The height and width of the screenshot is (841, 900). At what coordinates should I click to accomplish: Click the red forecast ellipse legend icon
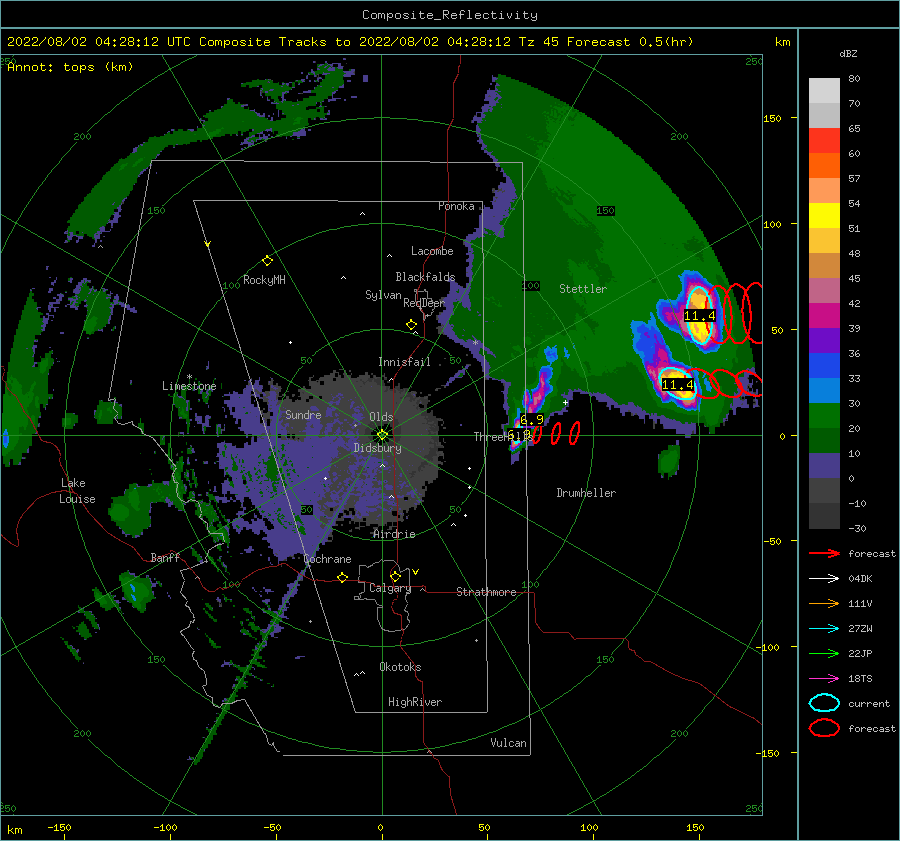tap(824, 728)
